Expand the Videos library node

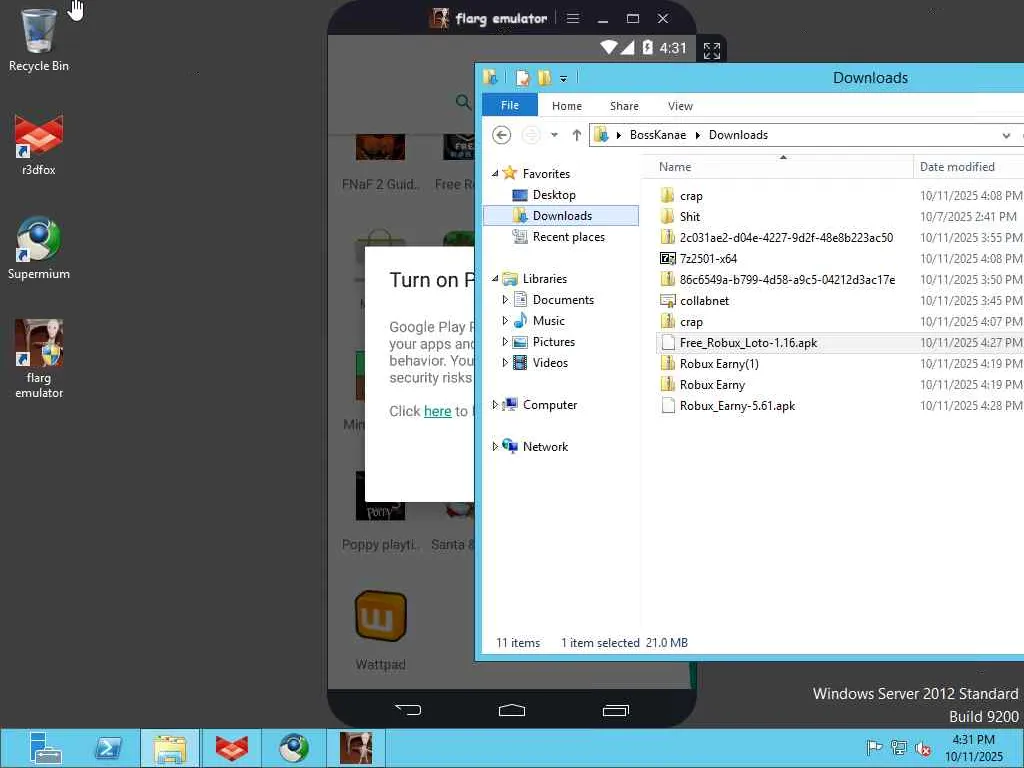click(505, 362)
